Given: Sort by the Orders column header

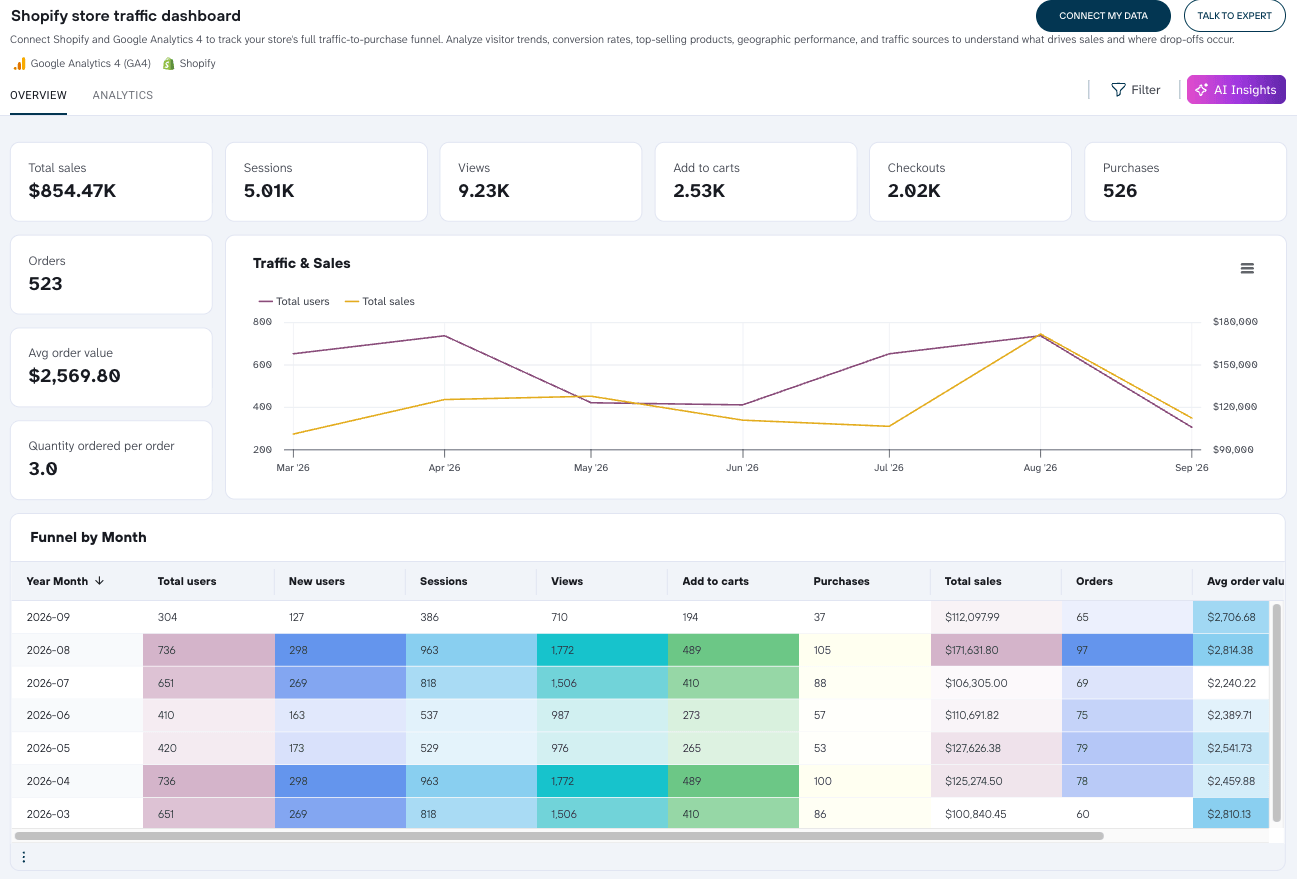Looking at the screenshot, I should (1127, 581).
